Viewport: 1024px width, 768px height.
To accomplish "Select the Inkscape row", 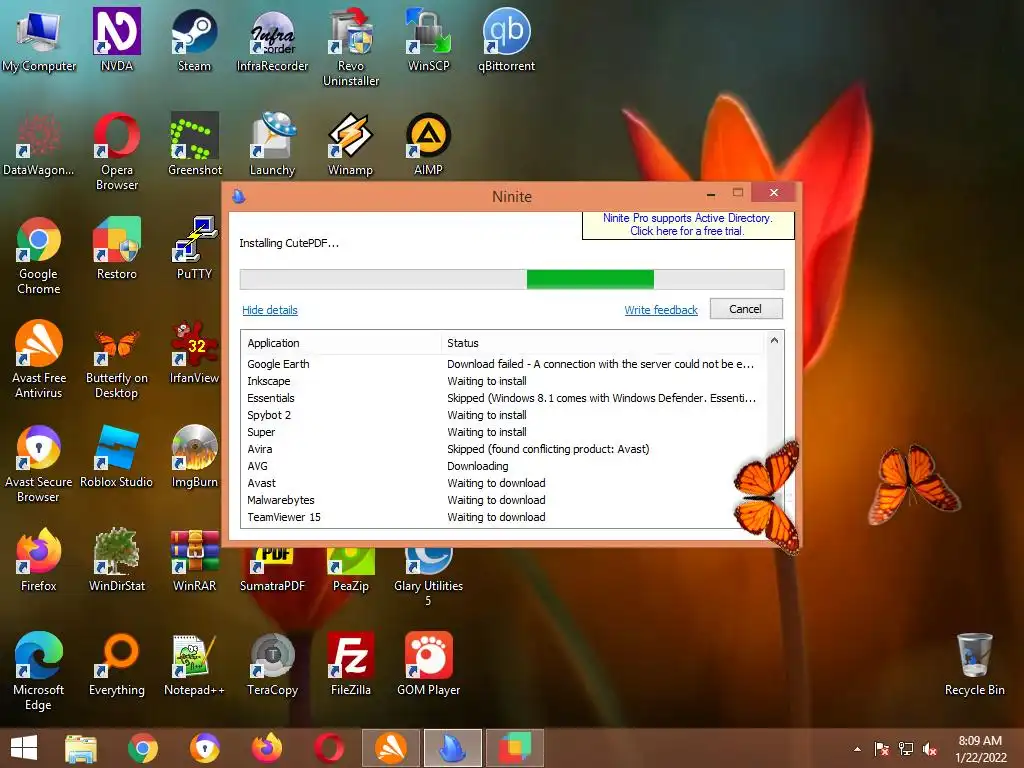I will [503, 381].
